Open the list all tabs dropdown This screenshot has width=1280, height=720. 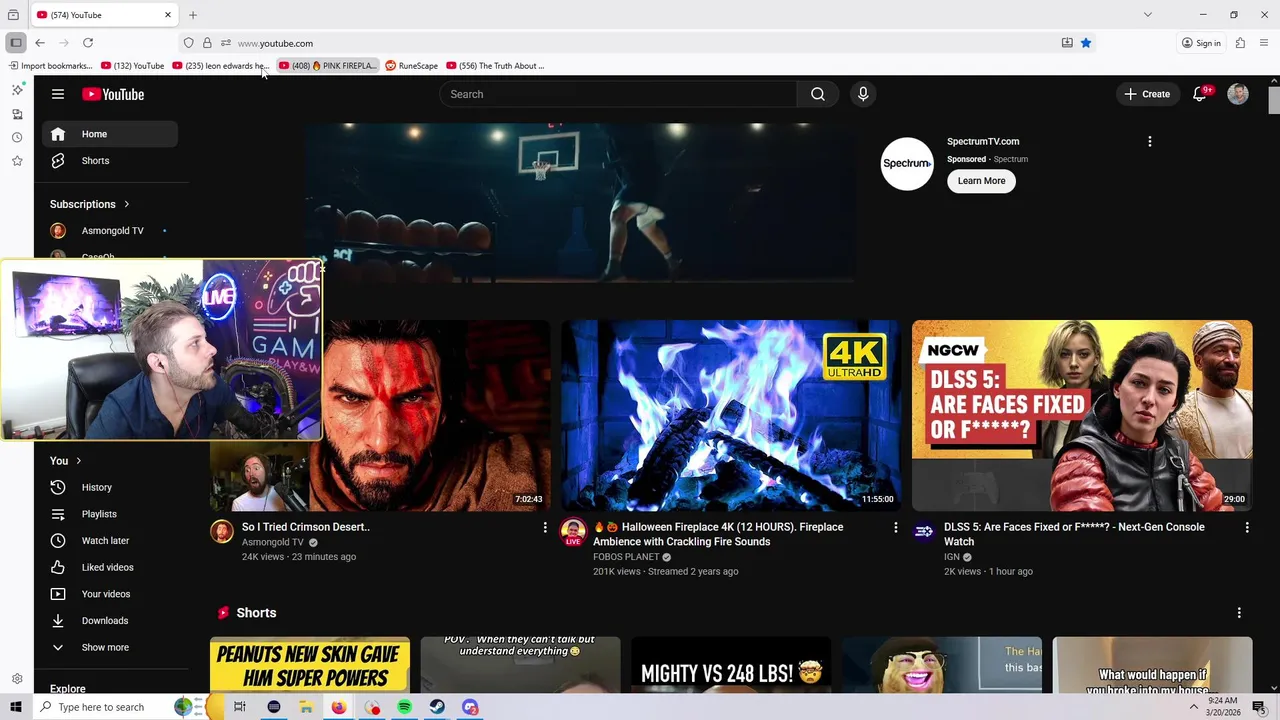1148,15
